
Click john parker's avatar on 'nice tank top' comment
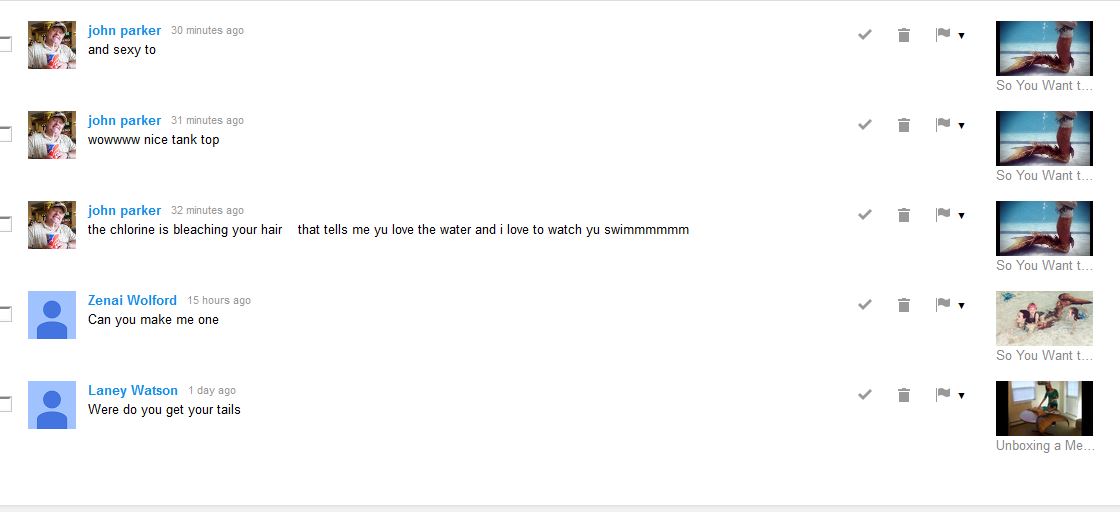pyautogui.click(x=52, y=135)
